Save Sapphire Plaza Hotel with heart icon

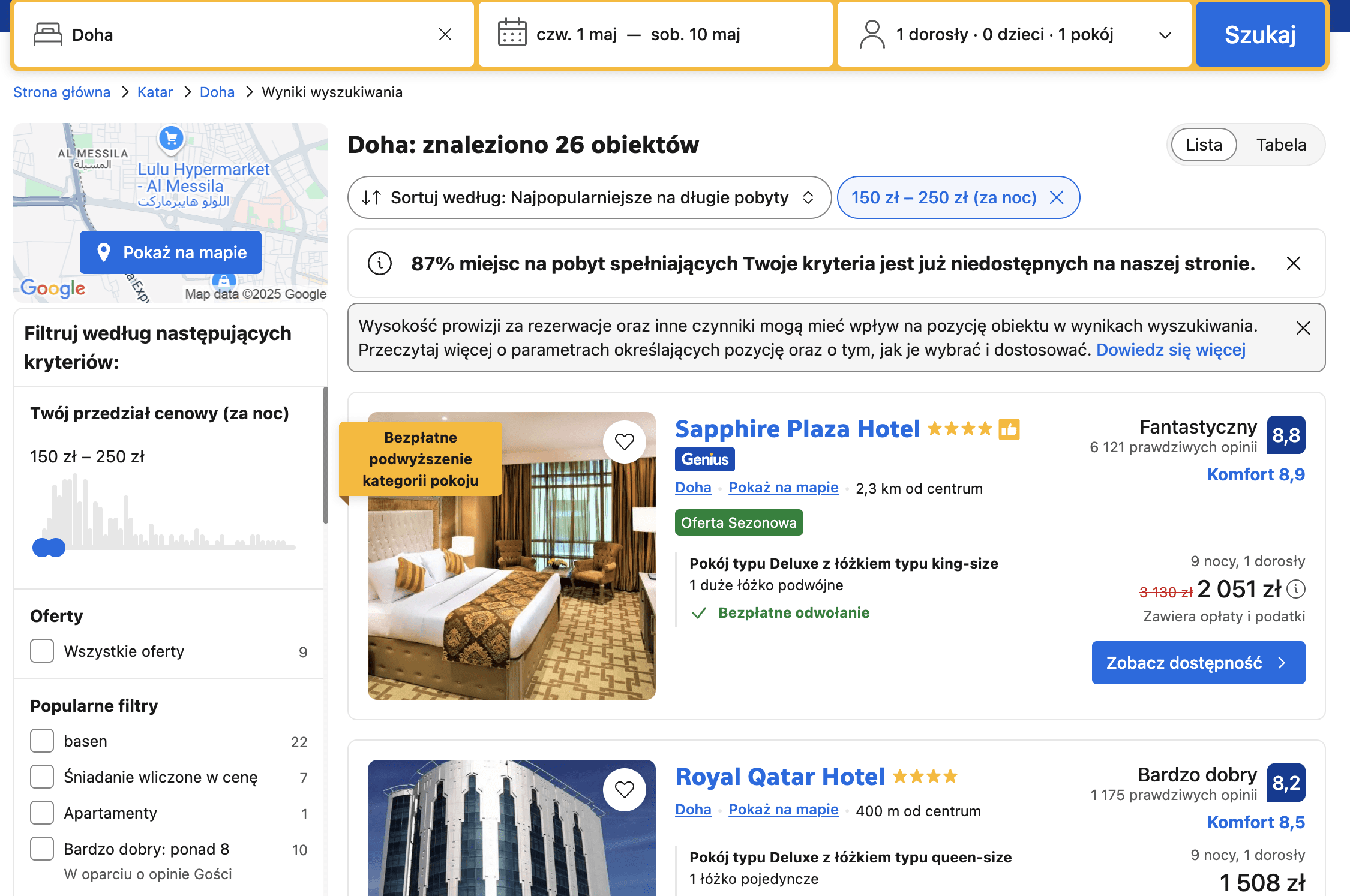point(625,442)
